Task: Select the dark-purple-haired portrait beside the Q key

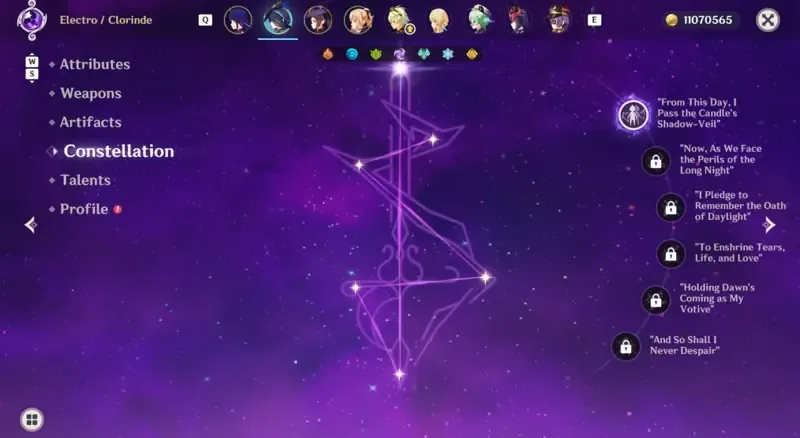Action: click(238, 20)
